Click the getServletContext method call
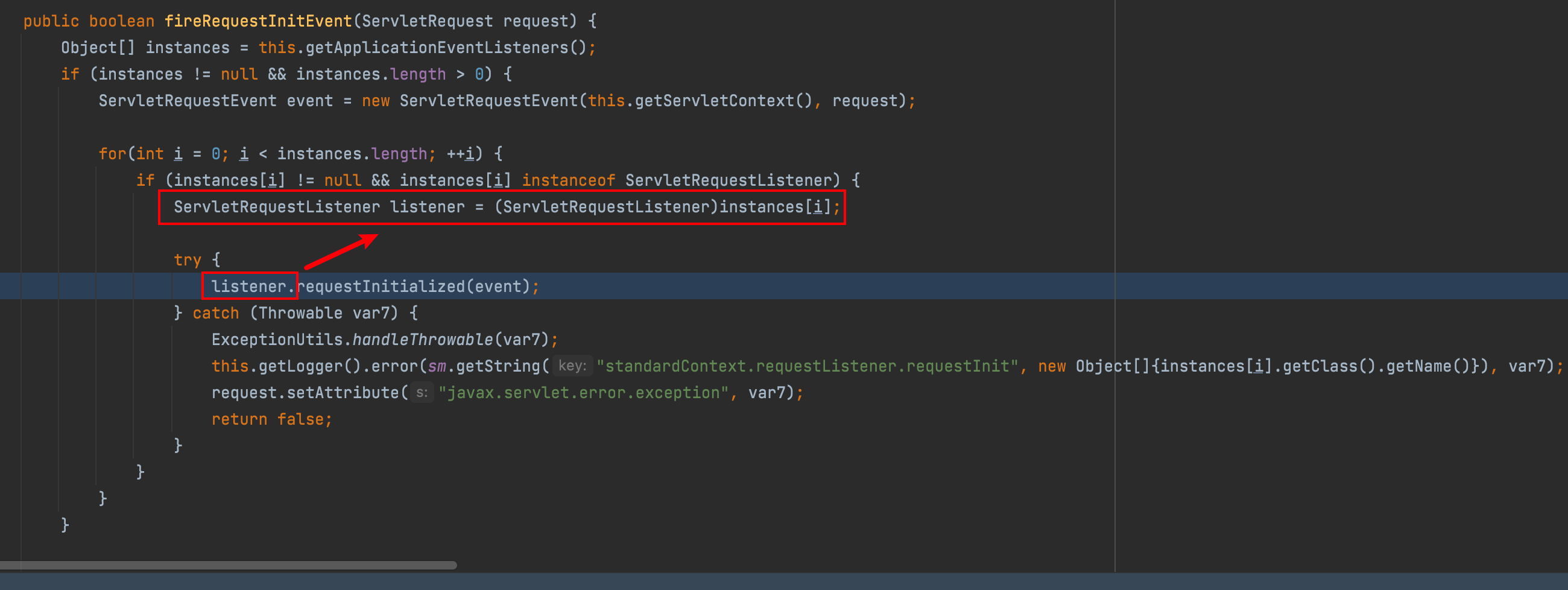1568x590 pixels. click(x=714, y=101)
